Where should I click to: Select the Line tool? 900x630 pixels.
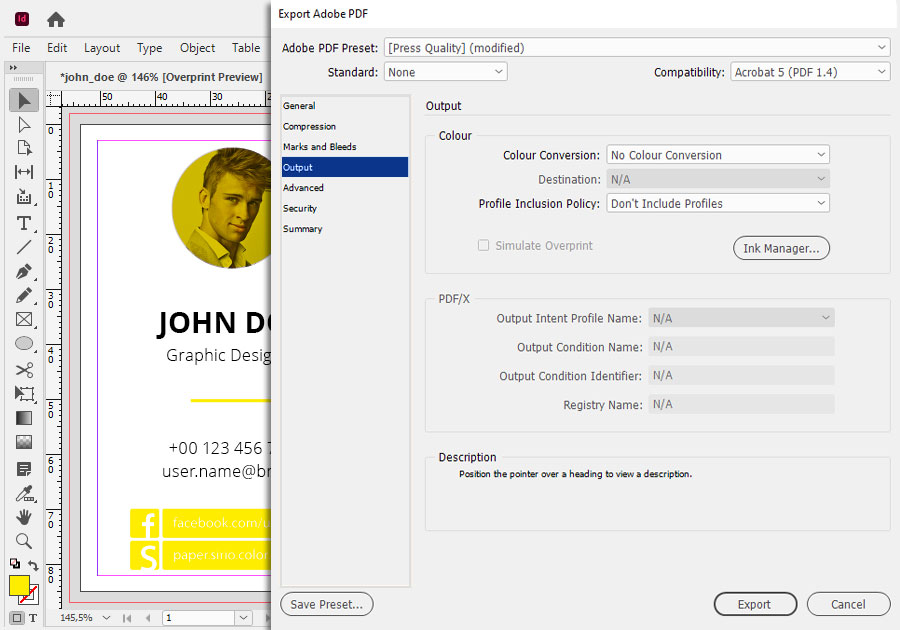[24, 247]
